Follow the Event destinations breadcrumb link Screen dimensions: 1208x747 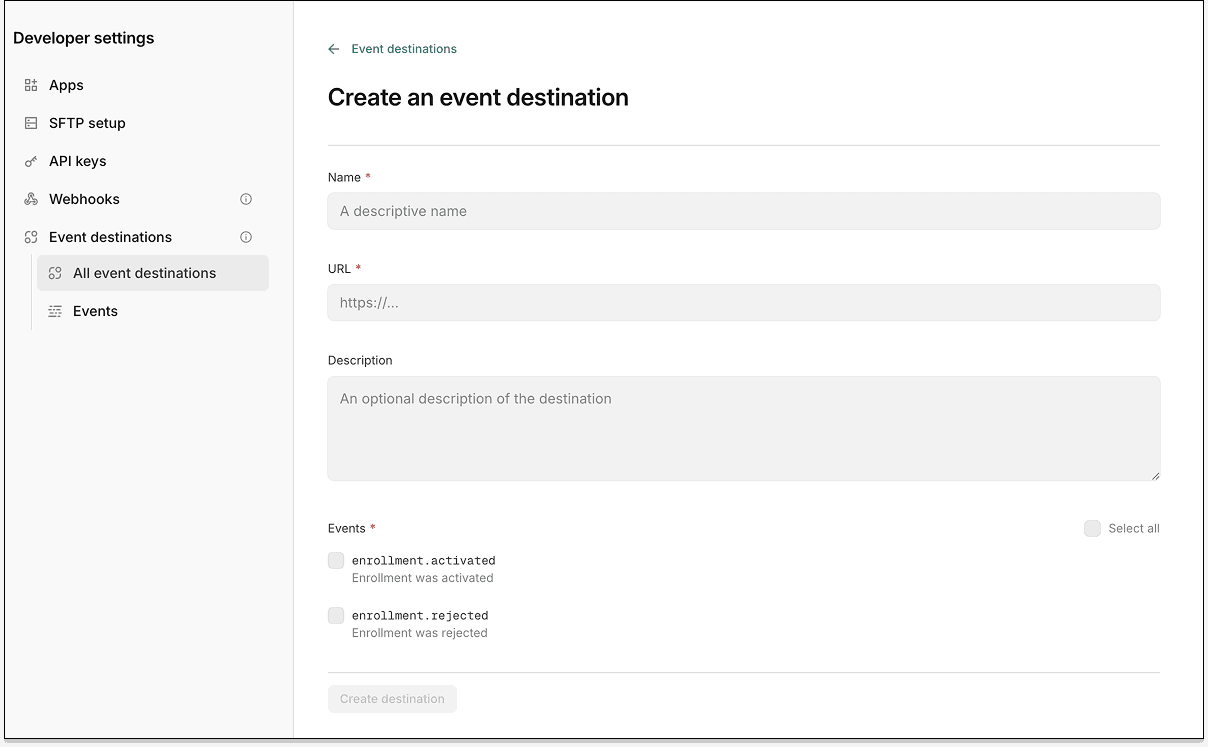(403, 48)
